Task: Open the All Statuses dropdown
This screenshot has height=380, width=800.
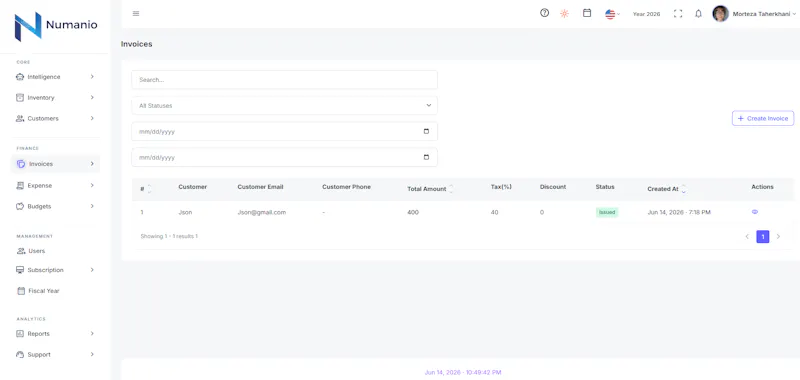Action: pyautogui.click(x=284, y=106)
